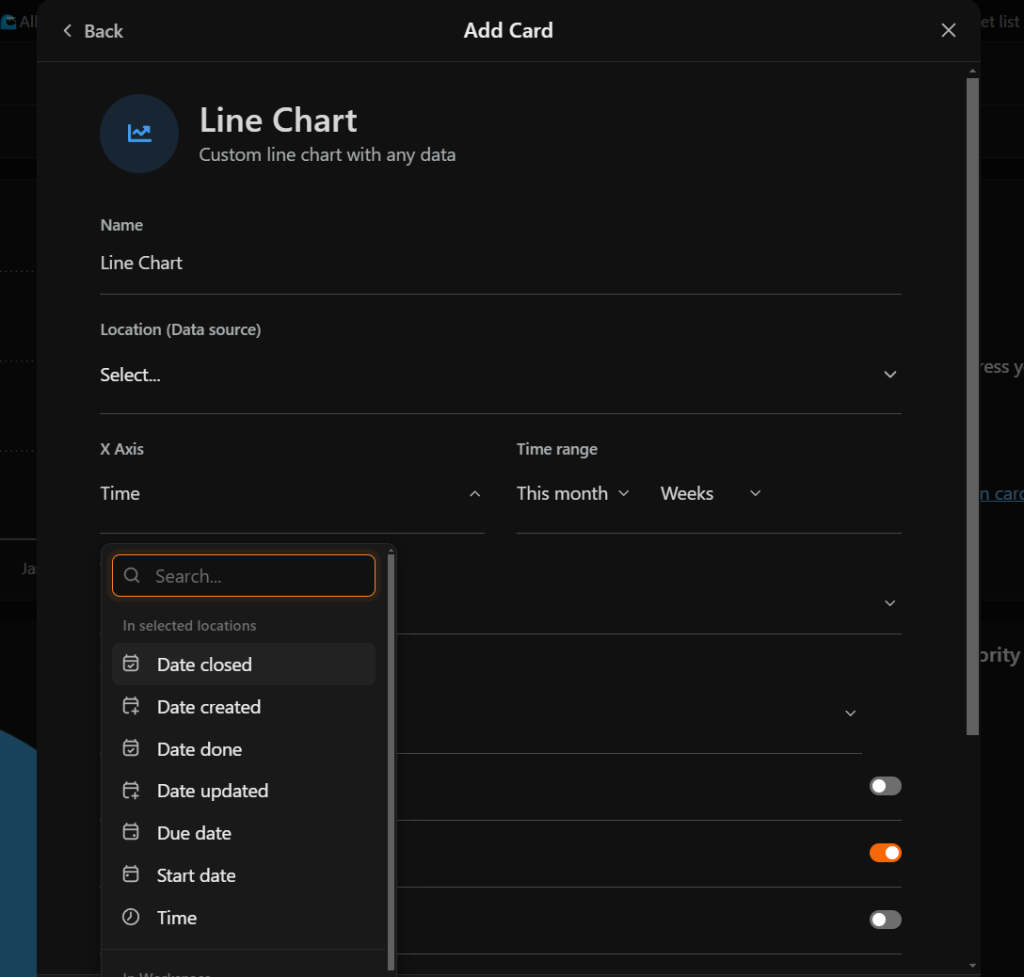Screen dimensions: 1024x977
Task: Select Date updated from the list
Action: 212,790
